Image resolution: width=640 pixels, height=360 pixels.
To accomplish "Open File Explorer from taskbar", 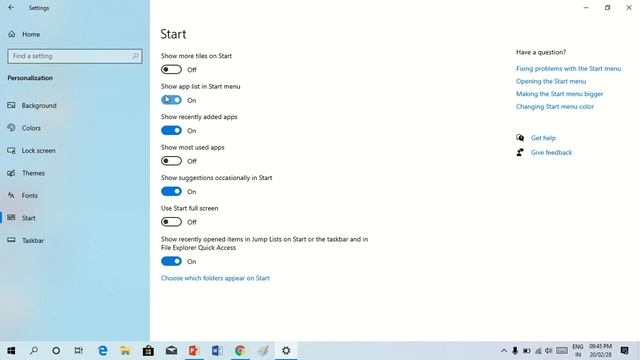I will click(125, 351).
